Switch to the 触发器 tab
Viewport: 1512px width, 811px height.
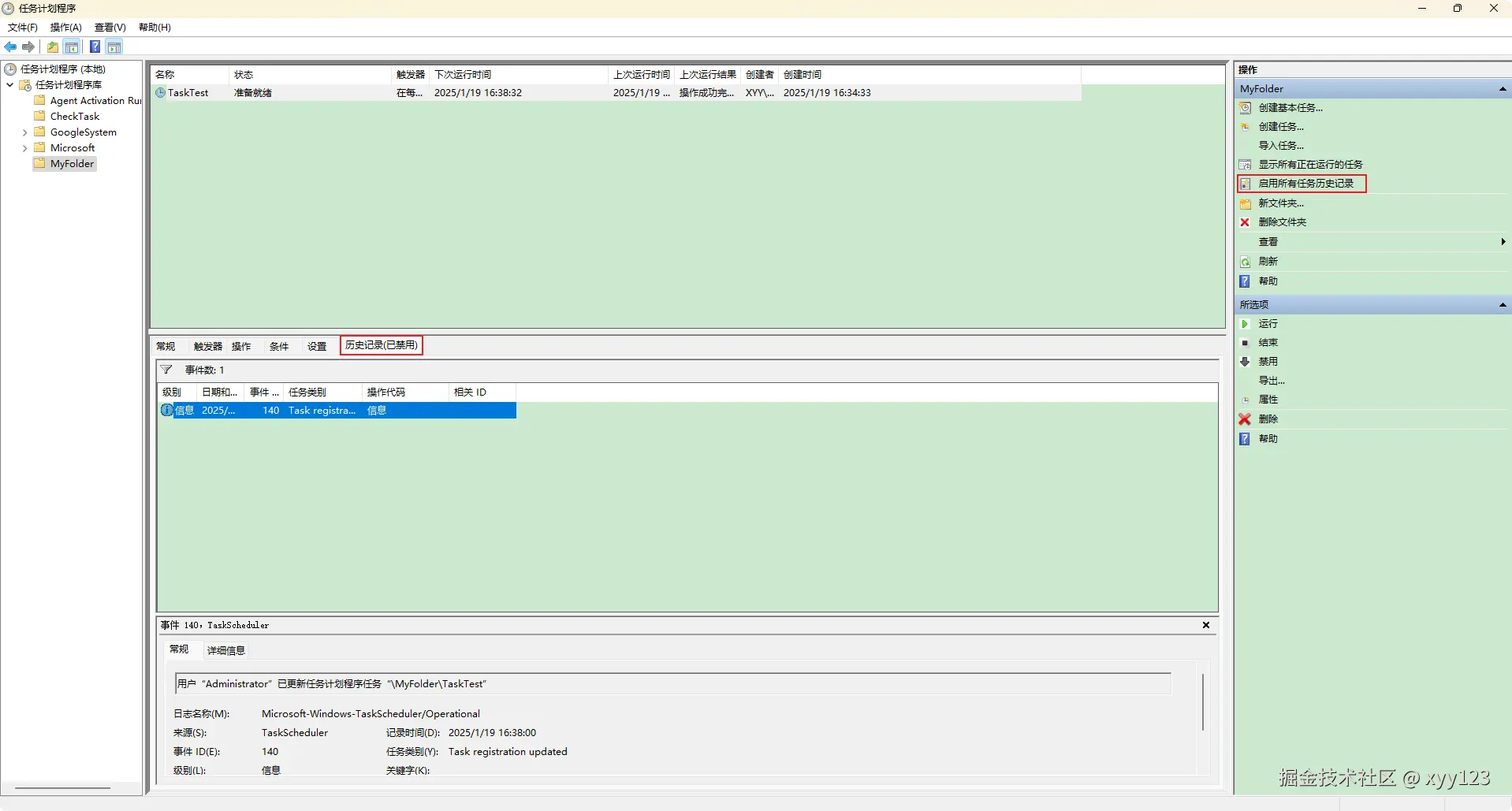208,347
